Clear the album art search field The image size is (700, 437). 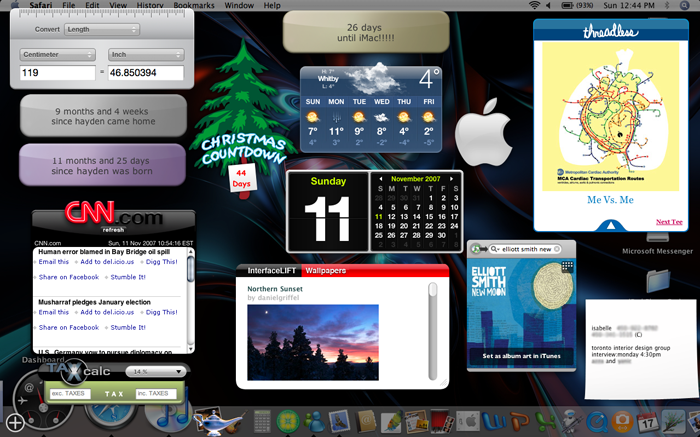coord(557,249)
